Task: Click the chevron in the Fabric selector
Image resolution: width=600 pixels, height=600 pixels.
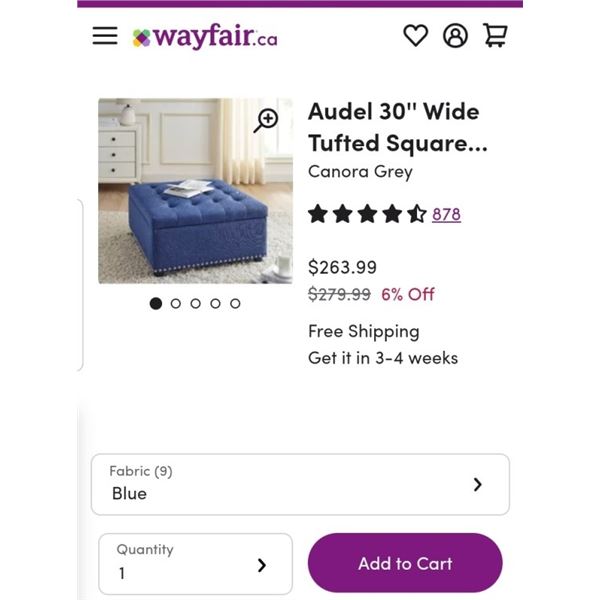Action: click(477, 485)
